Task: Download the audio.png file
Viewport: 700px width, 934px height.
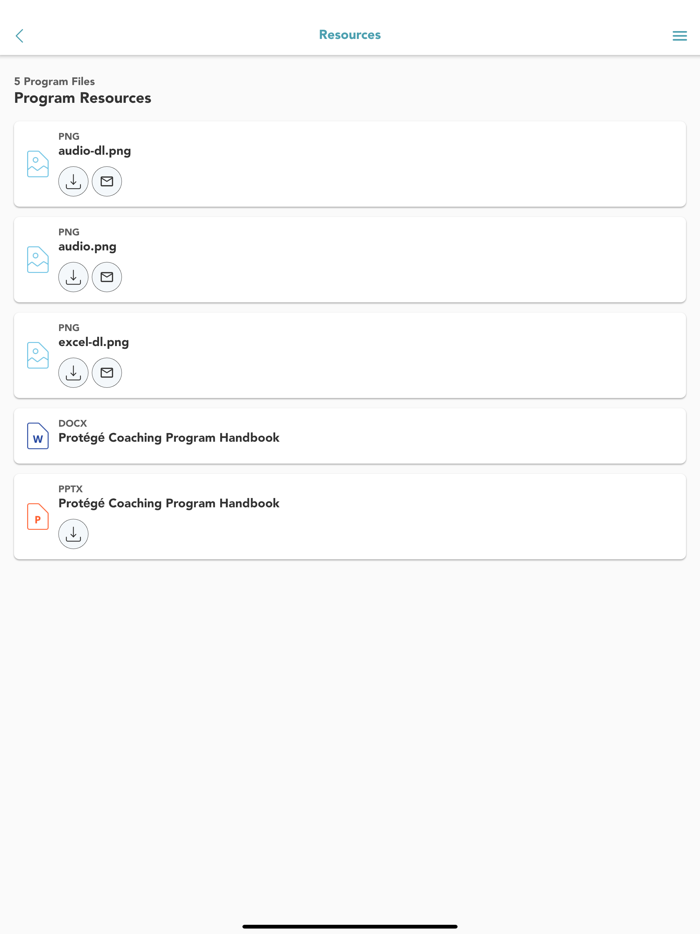Action: tap(73, 277)
